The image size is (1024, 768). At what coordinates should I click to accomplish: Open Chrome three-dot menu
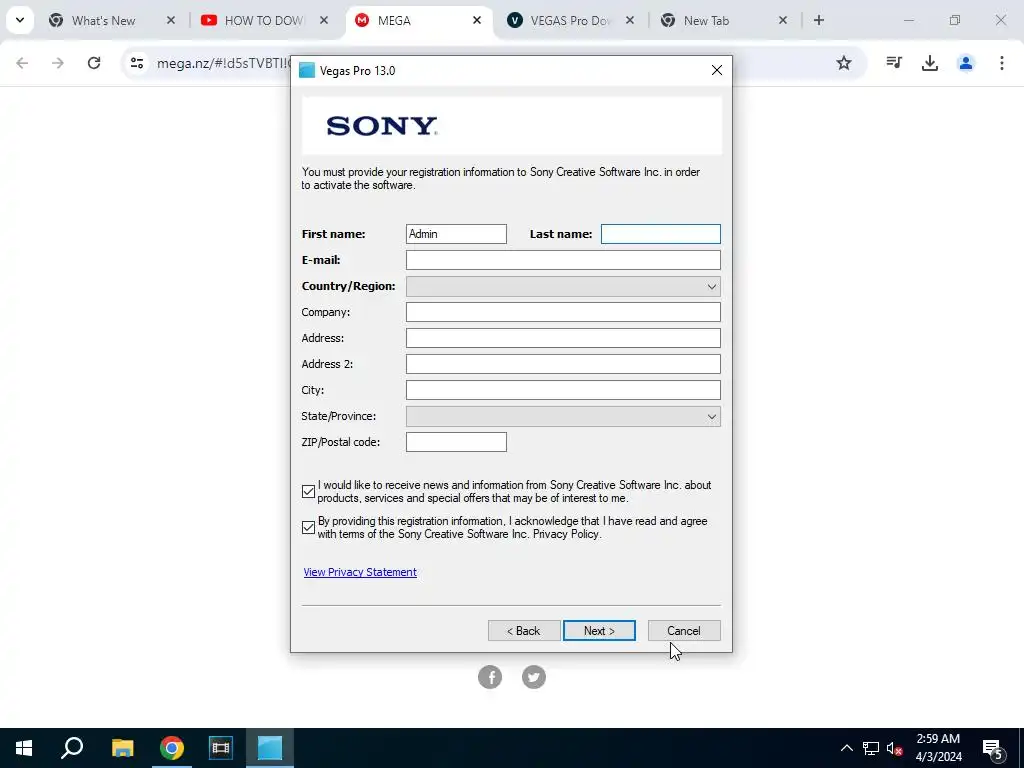(x=1001, y=63)
